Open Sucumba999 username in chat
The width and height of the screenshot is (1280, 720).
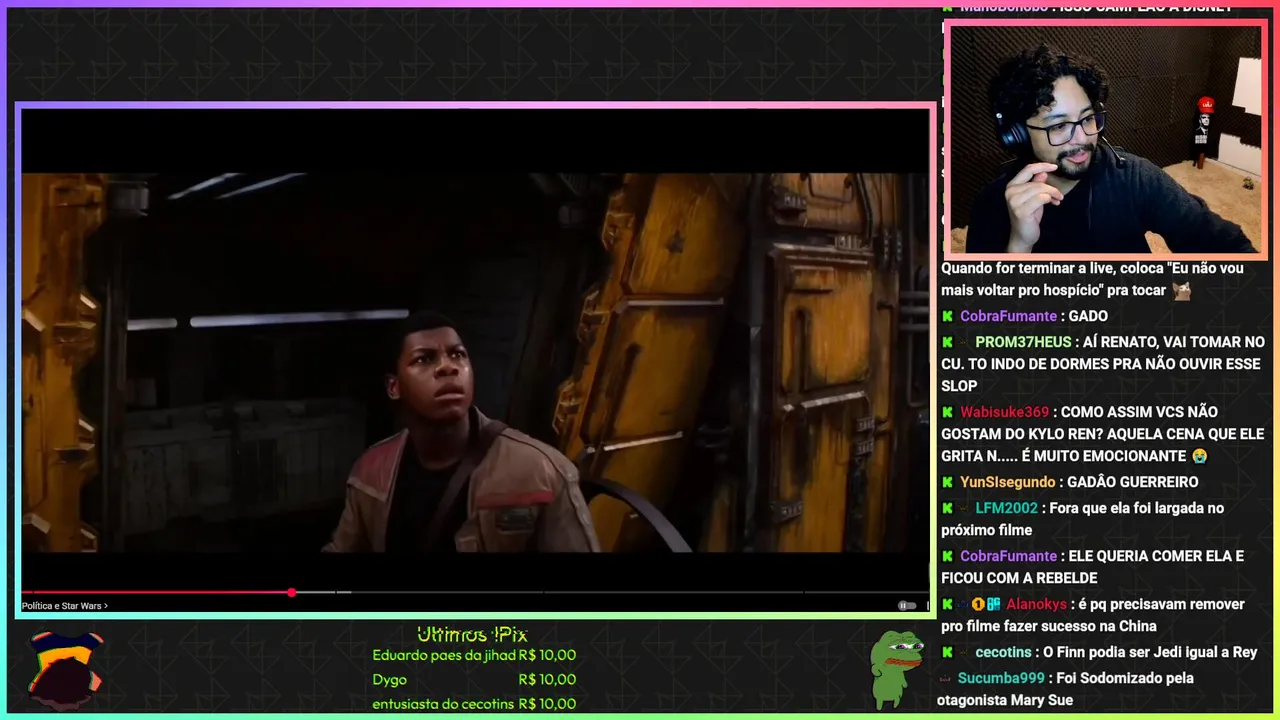1001,678
